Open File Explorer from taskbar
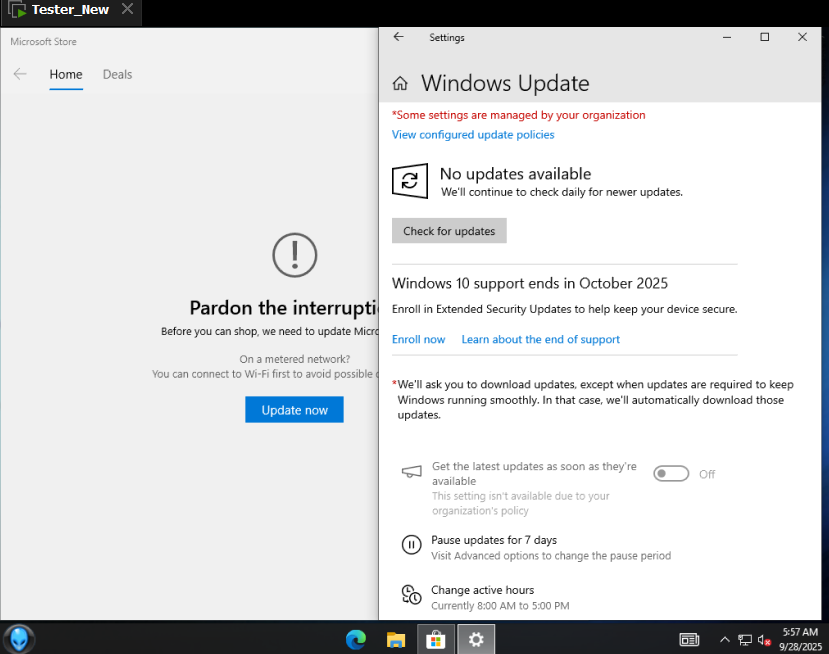The height and width of the screenshot is (654, 829). pos(395,640)
